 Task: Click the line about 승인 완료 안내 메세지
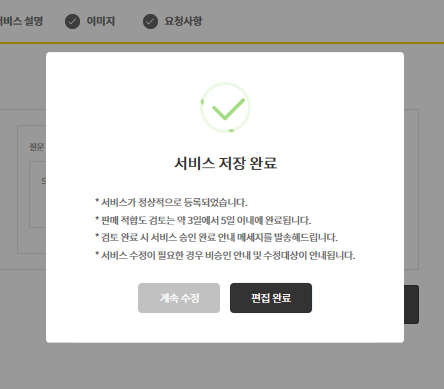point(216,238)
